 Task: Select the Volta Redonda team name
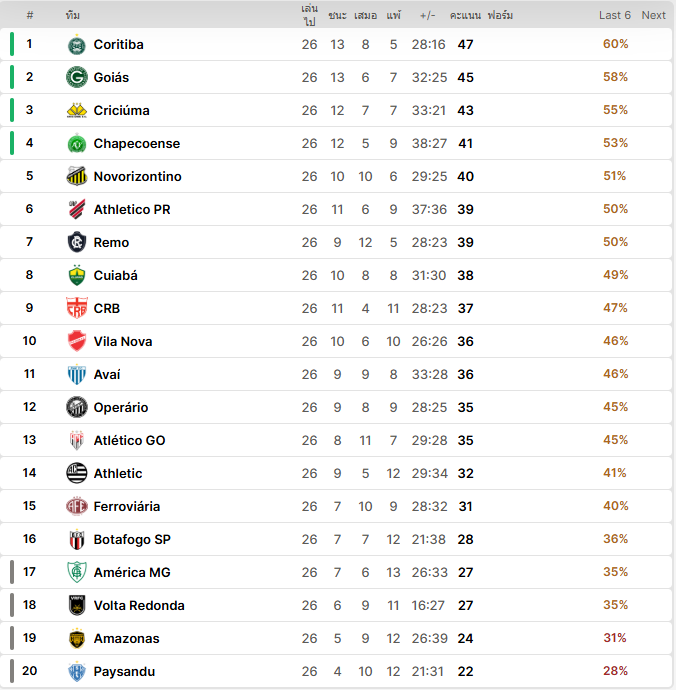(x=139, y=606)
